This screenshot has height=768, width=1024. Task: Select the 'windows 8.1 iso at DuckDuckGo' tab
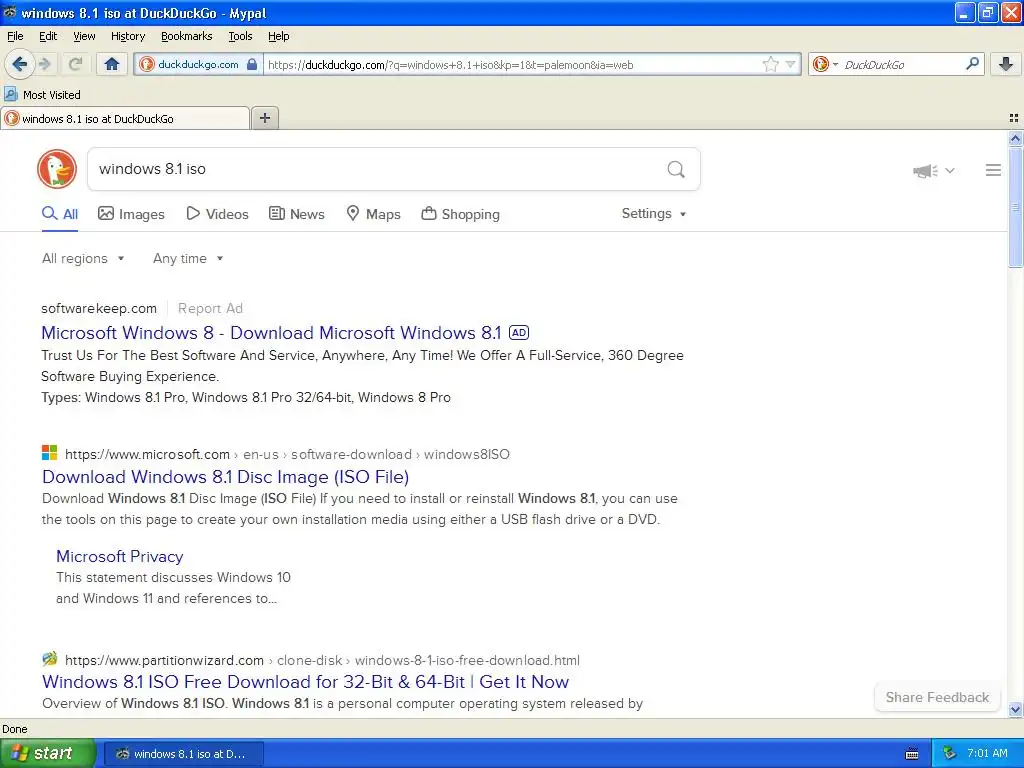tap(125, 118)
